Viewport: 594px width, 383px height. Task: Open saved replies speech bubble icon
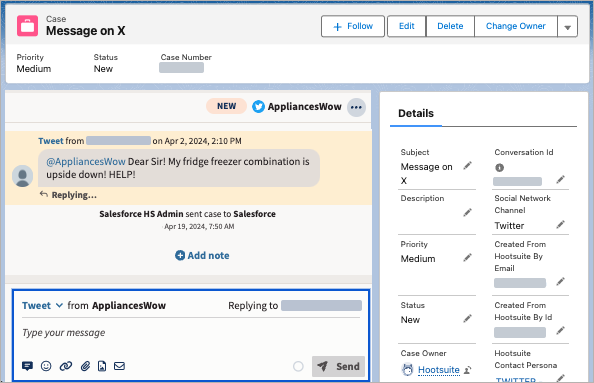(27, 366)
